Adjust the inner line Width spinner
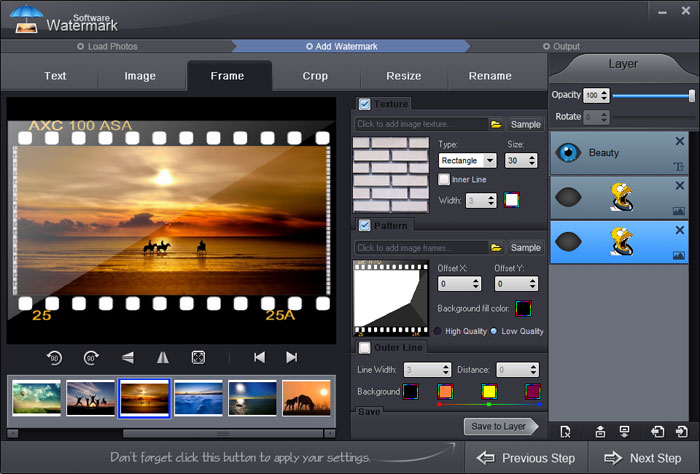The height and width of the screenshot is (474, 700). click(x=481, y=200)
